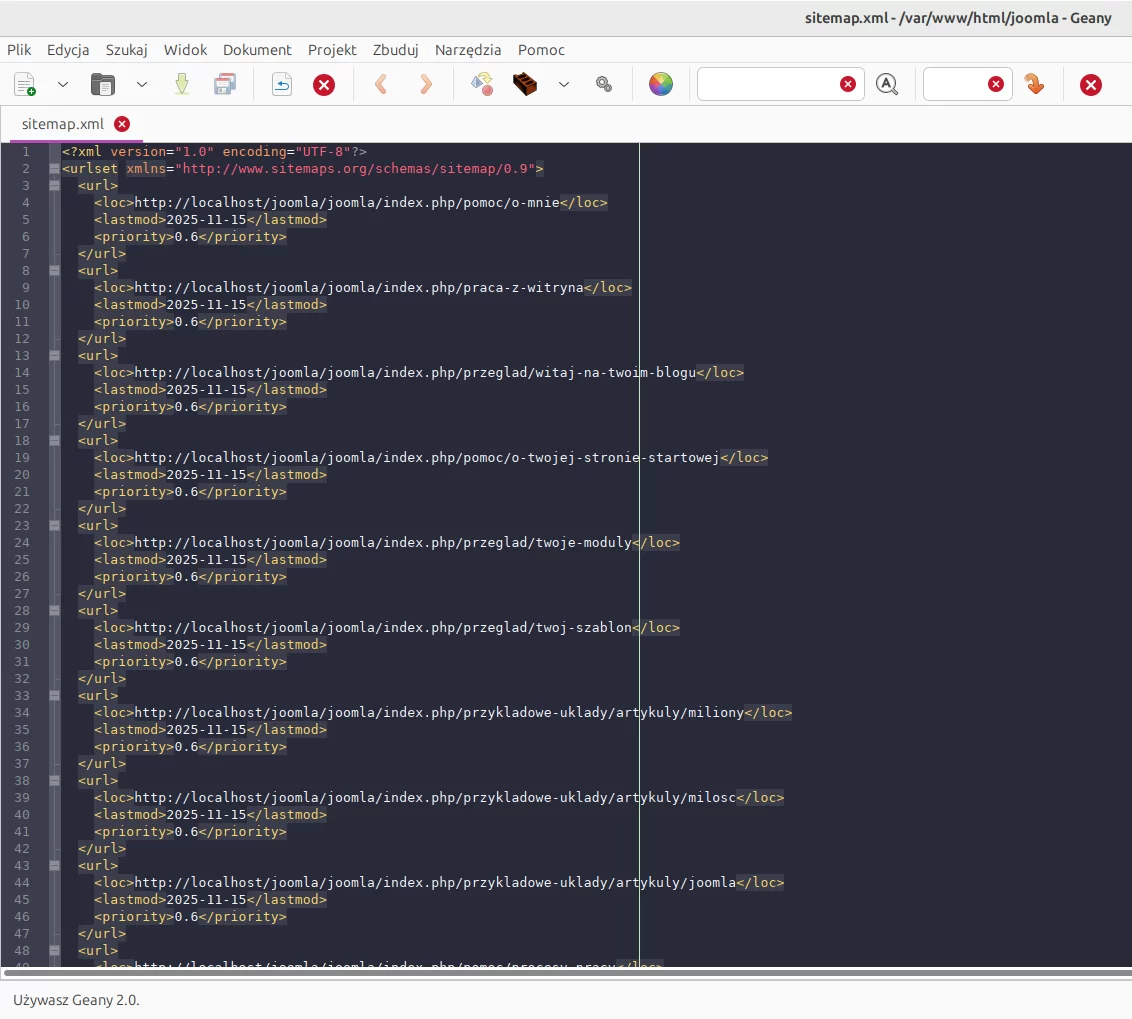This screenshot has height=1019, width=1132.
Task: Open the Projekt menu
Action: [332, 50]
